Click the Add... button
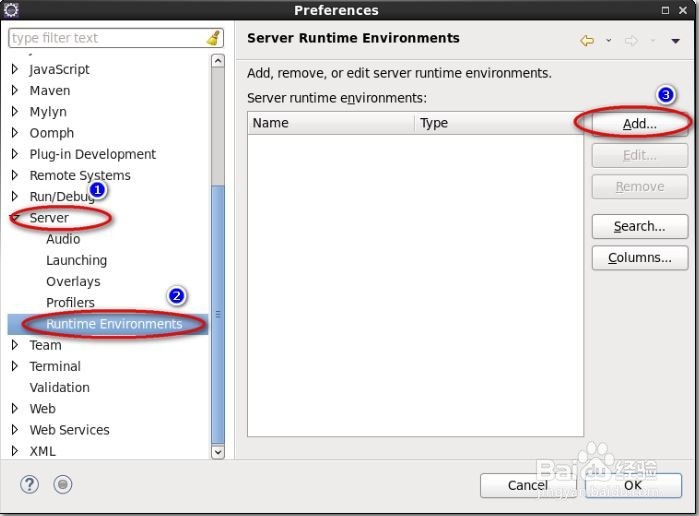Screen dimensions: 699x516 coord(640,124)
